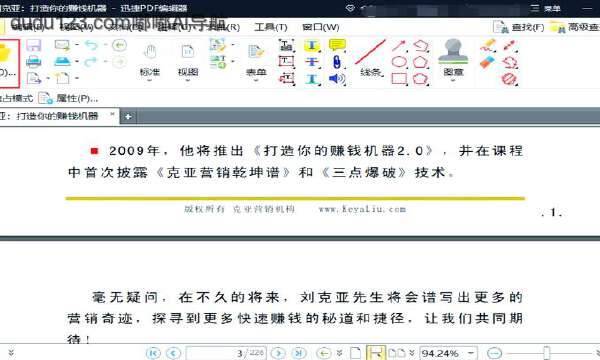Screen dimensions: 600x360
Task: Toggle the continuous page layout mode
Action: [x=375, y=353]
